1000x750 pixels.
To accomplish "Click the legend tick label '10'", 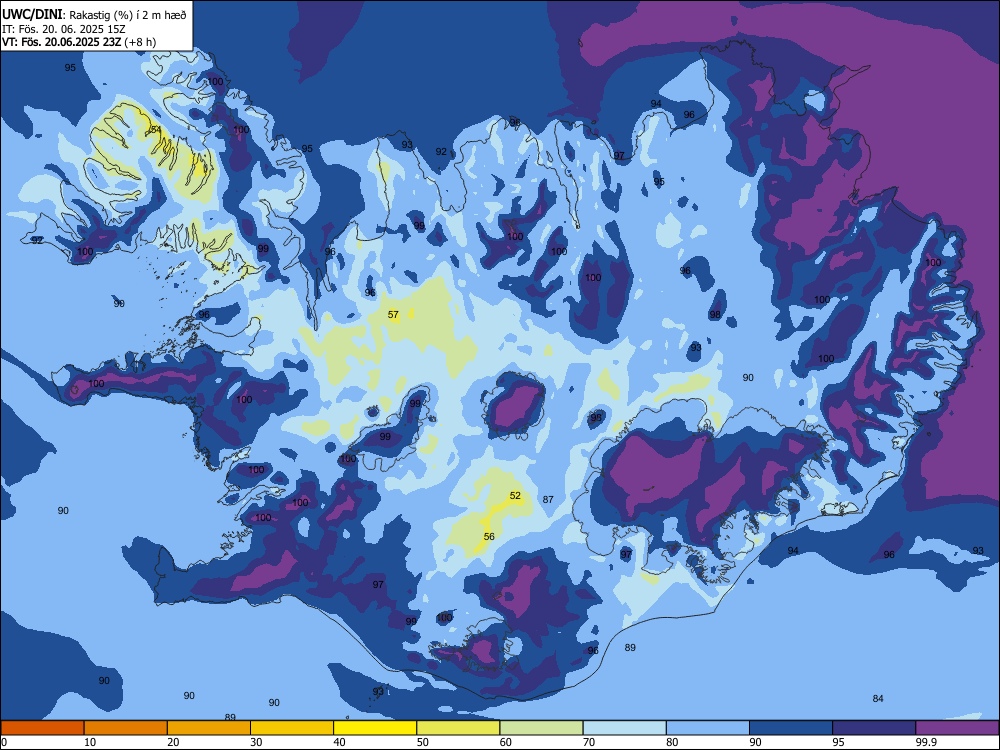I will tap(90, 742).
